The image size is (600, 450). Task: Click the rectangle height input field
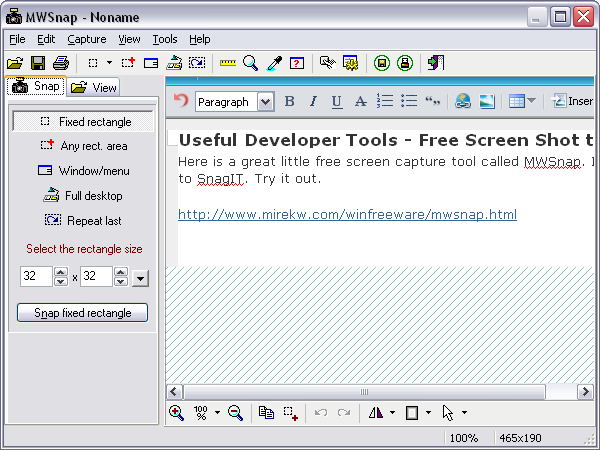click(96, 276)
